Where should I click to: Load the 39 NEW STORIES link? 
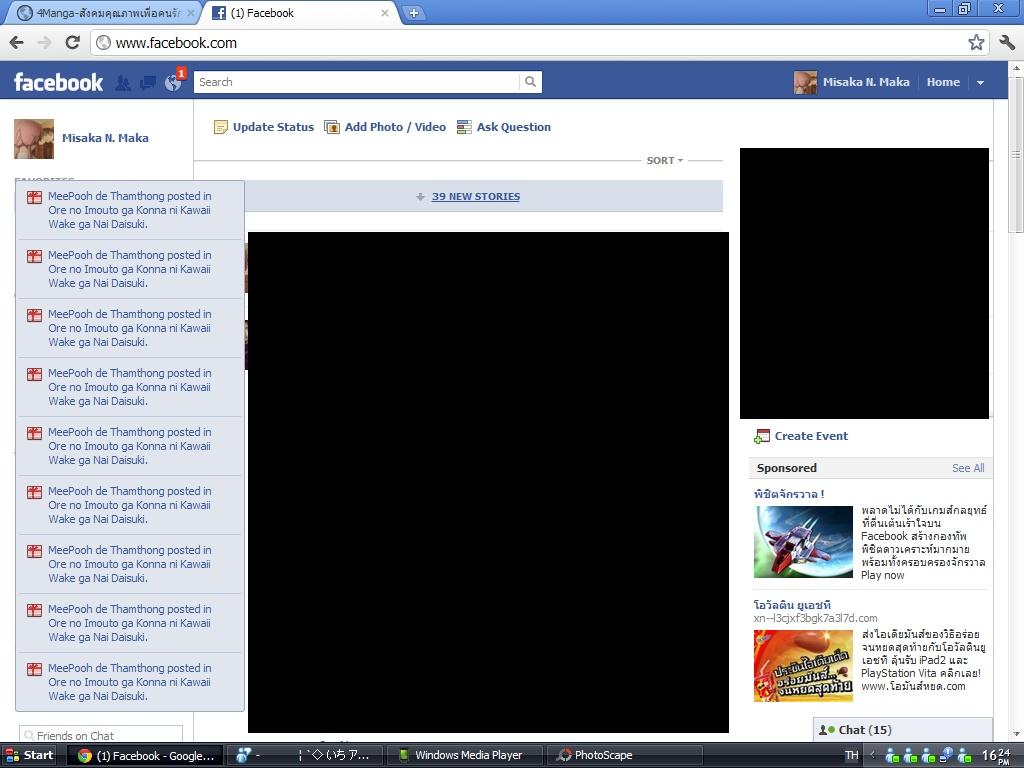click(x=475, y=197)
